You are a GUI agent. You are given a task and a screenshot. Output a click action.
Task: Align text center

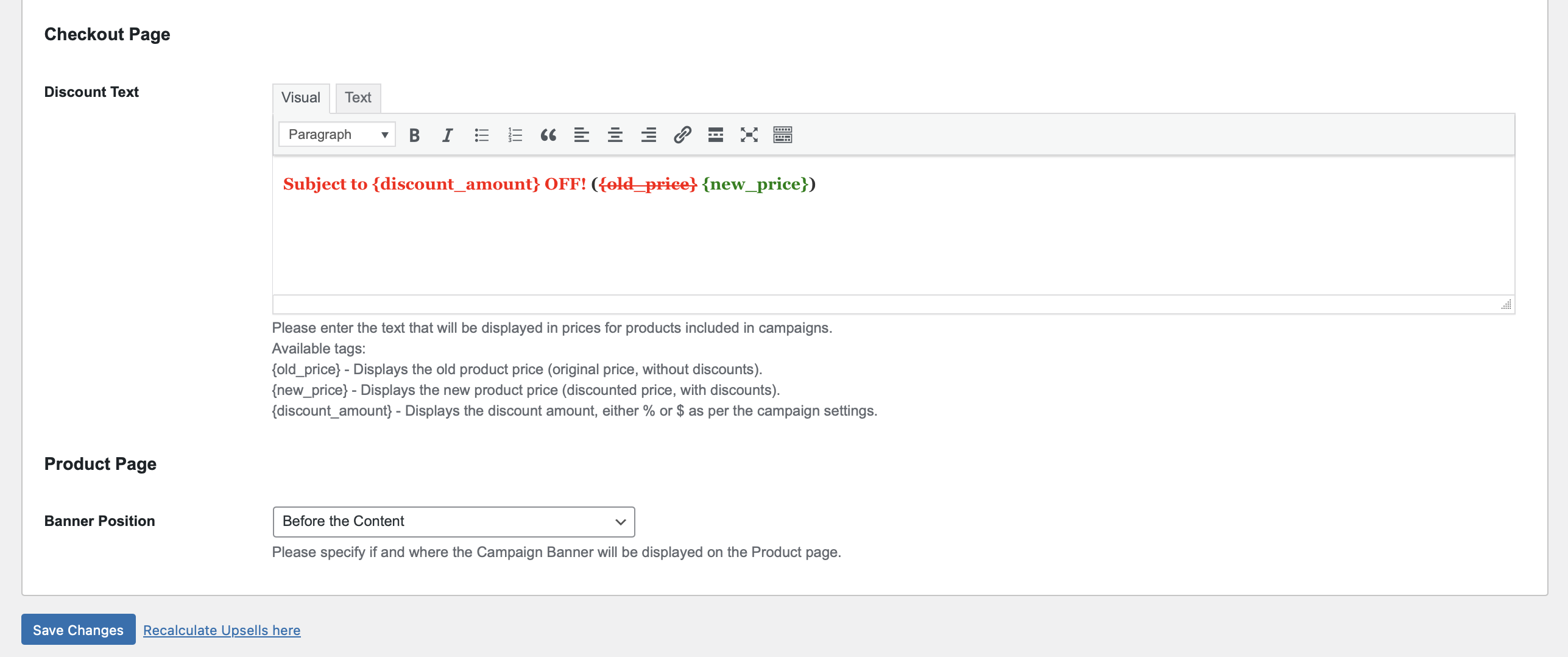615,135
